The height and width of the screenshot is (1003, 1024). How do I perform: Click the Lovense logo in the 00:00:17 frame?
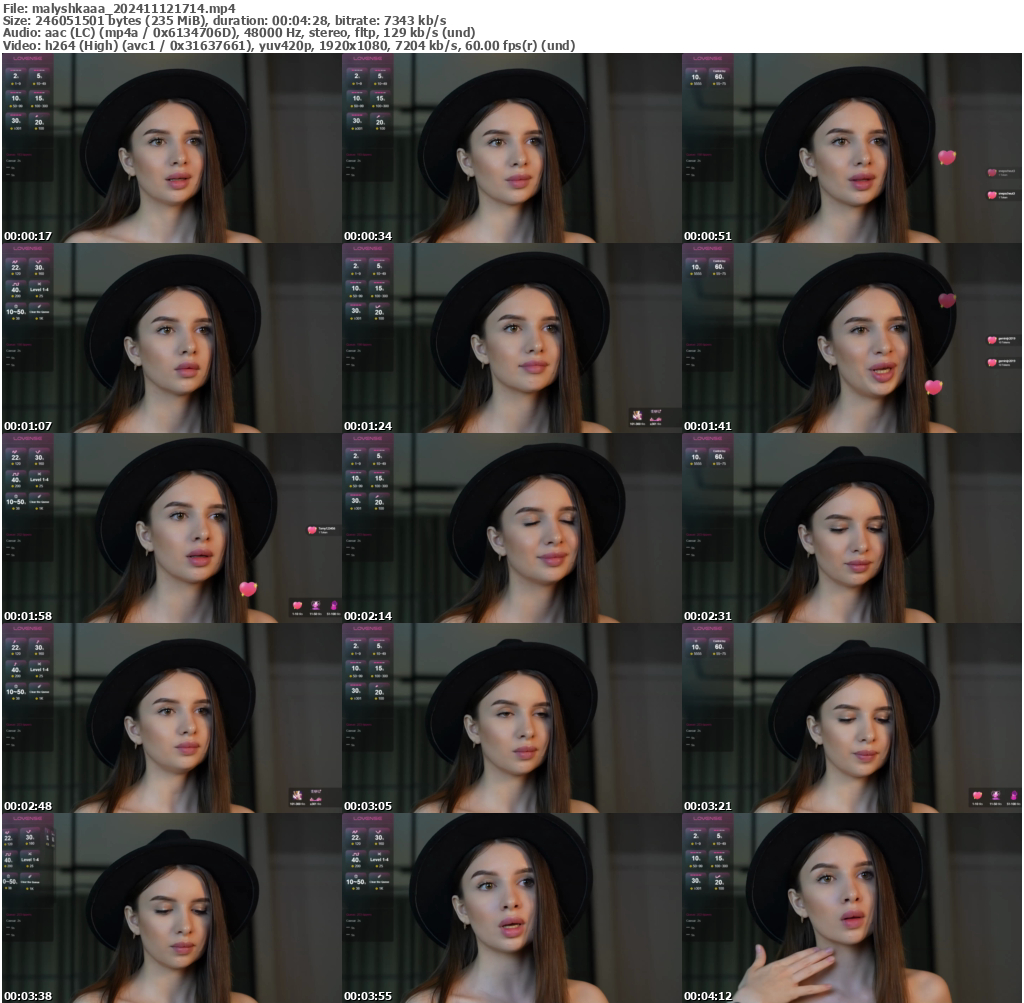pos(29,60)
